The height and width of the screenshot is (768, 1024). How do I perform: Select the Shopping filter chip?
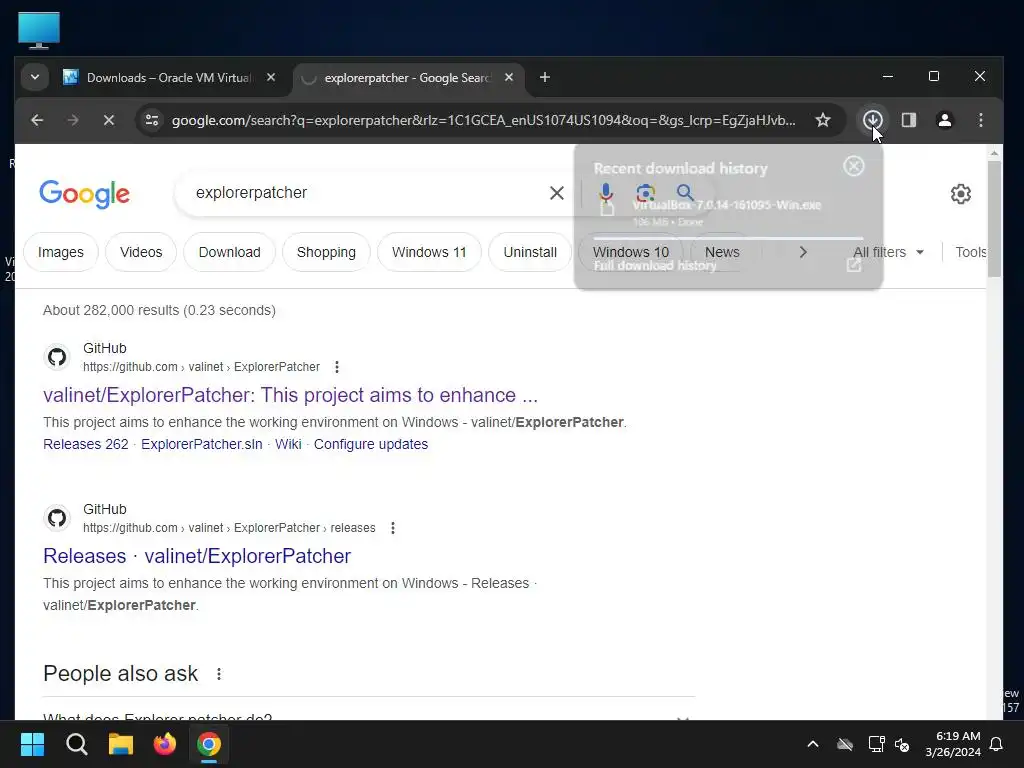(x=326, y=252)
